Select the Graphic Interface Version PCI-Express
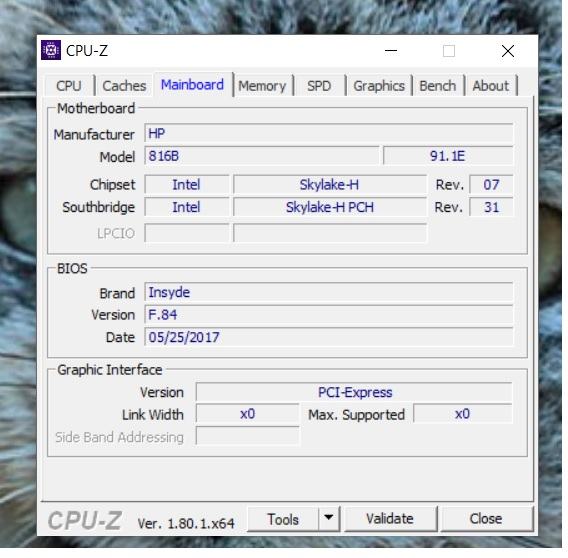 click(x=354, y=392)
